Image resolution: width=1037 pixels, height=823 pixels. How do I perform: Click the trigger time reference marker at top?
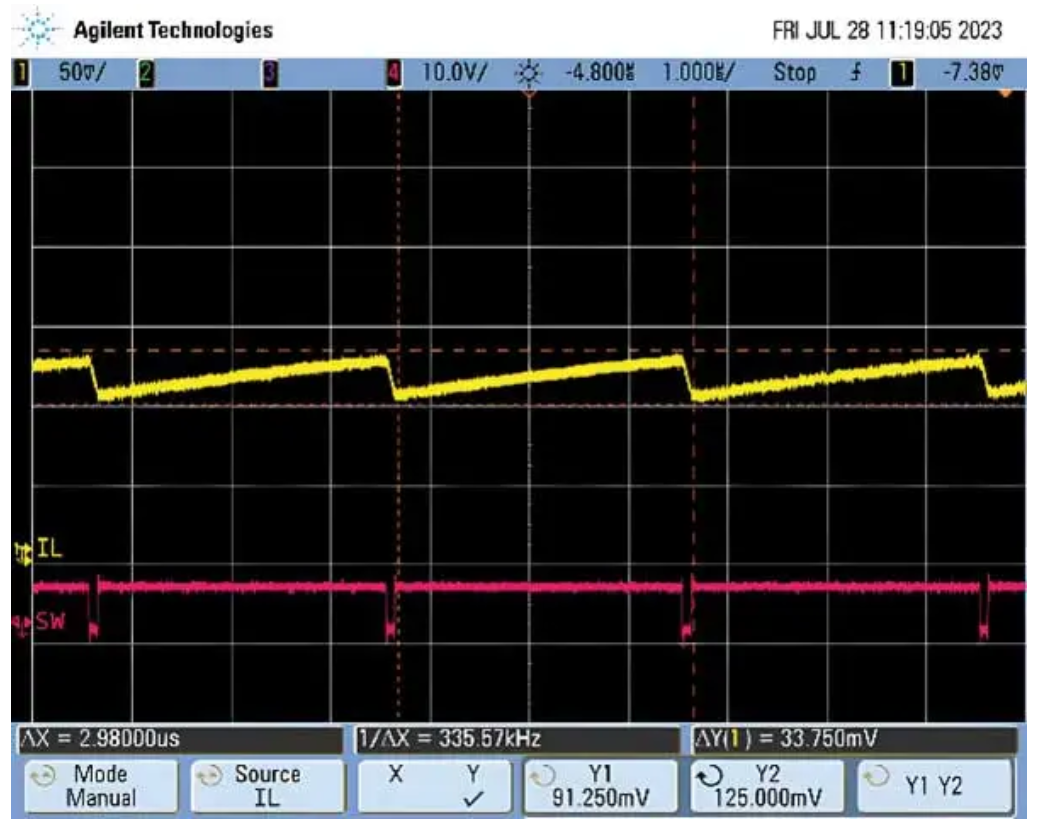click(x=529, y=95)
